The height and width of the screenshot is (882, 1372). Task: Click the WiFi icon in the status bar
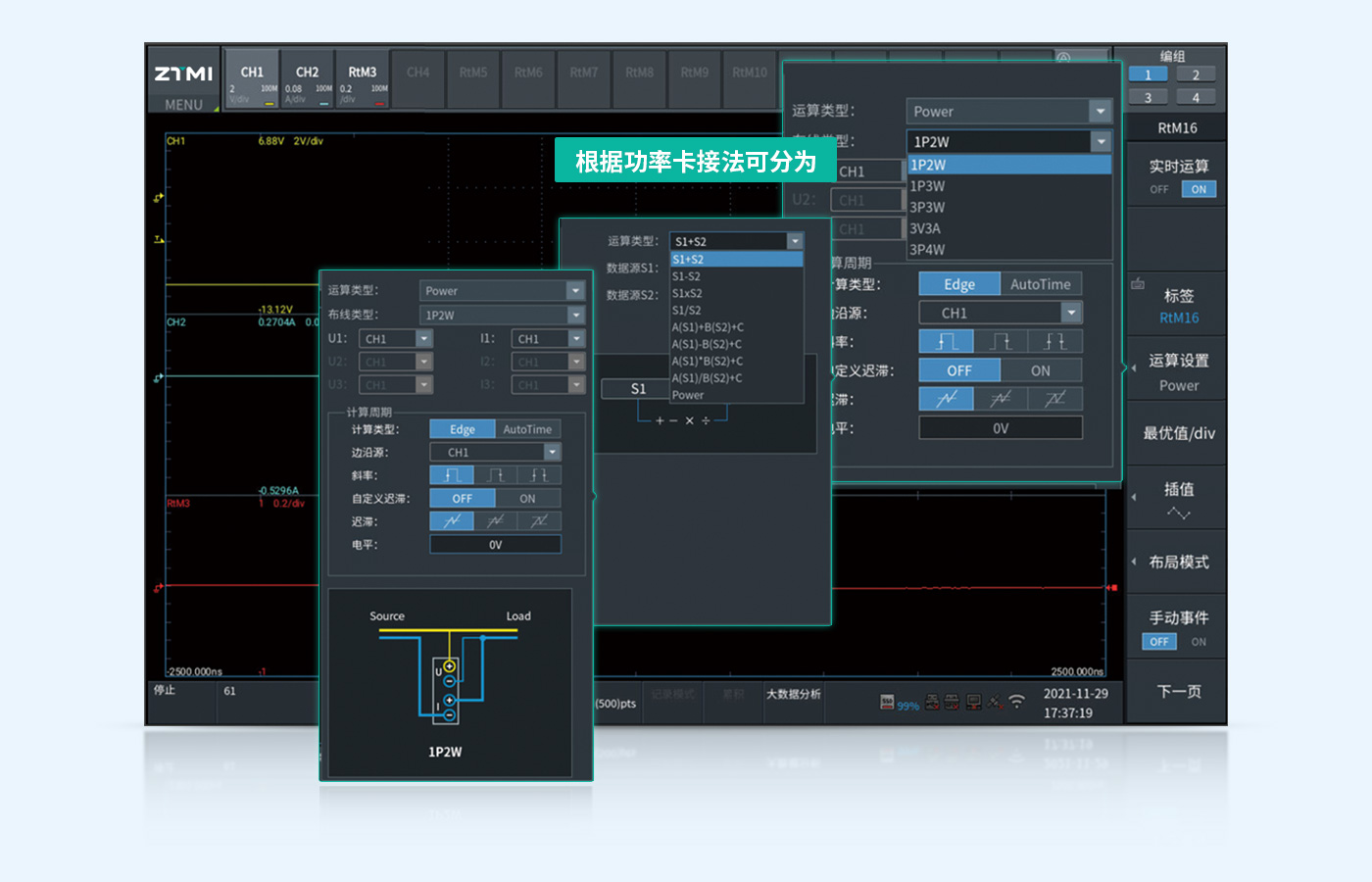click(1016, 702)
